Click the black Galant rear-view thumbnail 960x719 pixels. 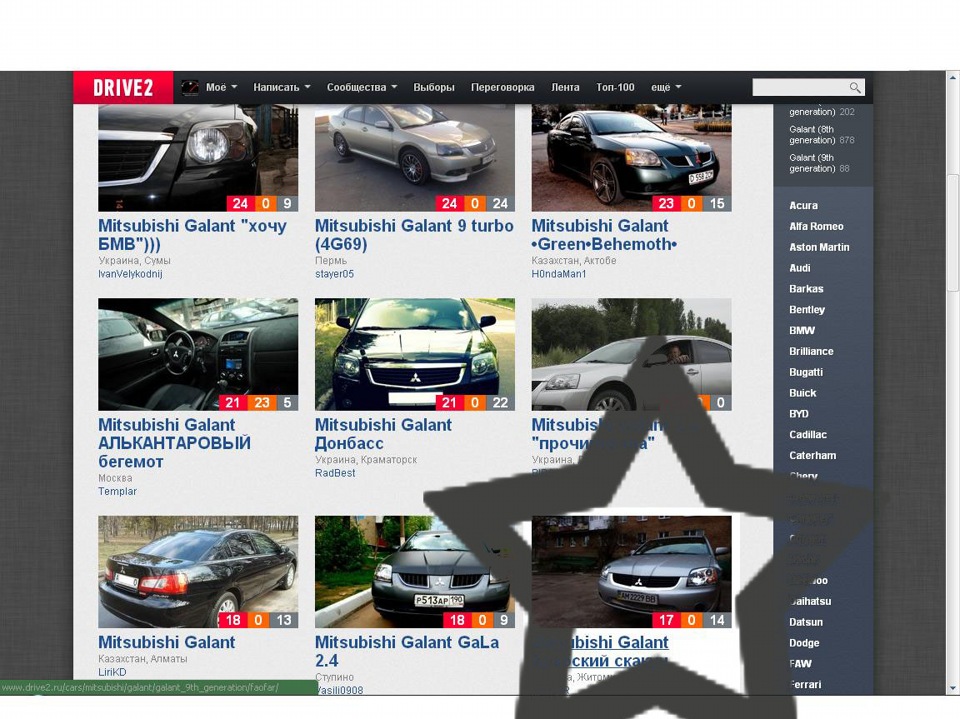point(198,571)
